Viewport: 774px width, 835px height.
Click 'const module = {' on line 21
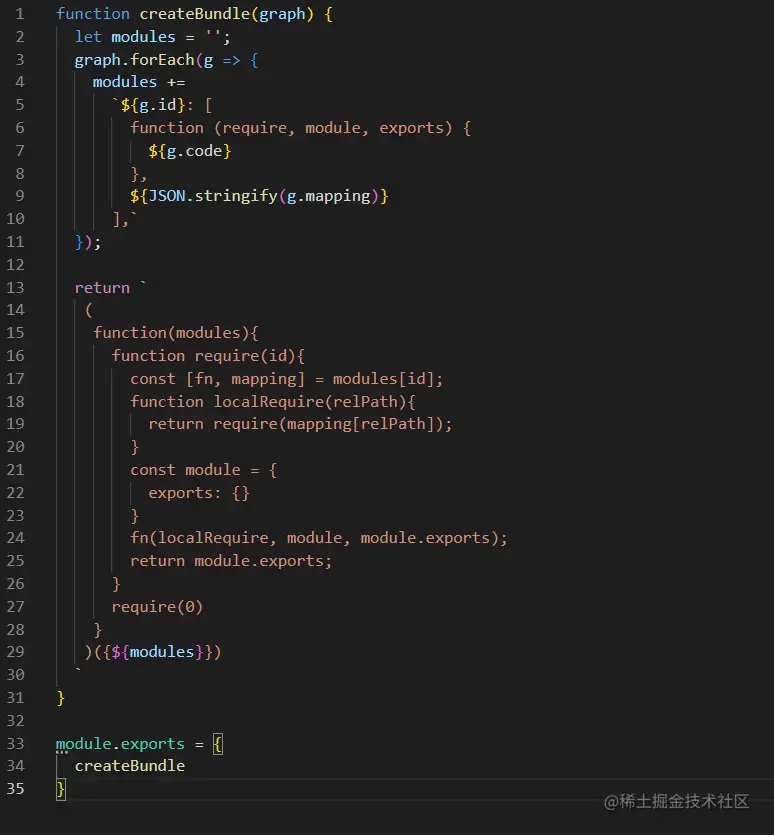pyautogui.click(x=203, y=470)
